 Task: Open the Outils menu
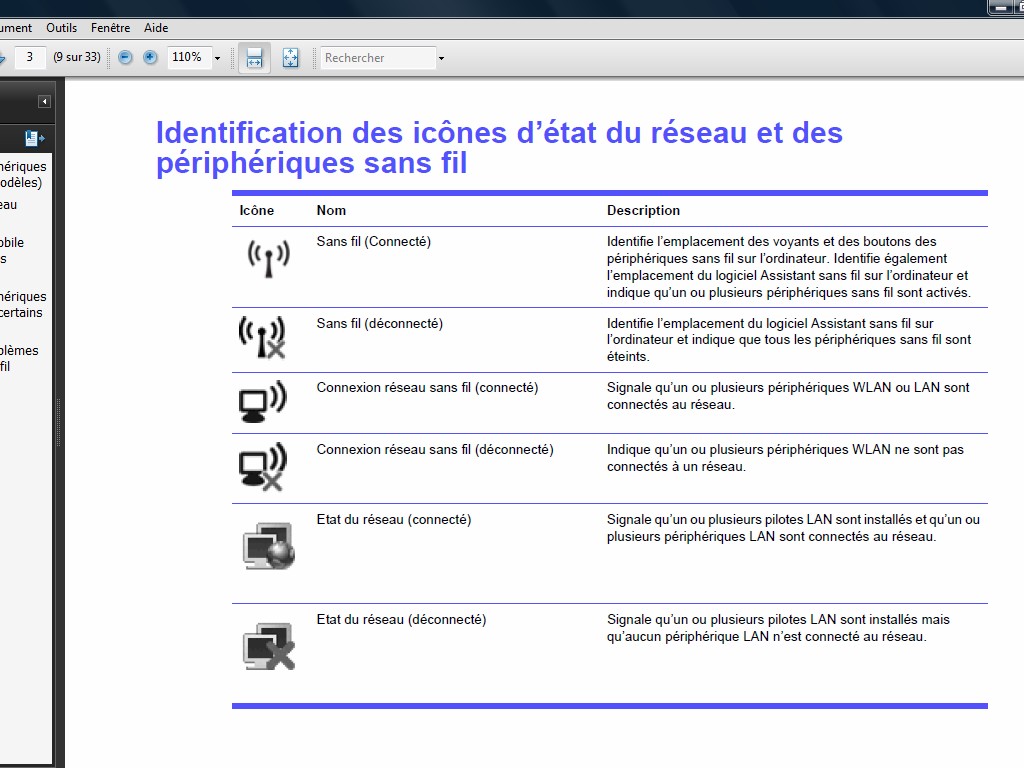click(x=61, y=28)
